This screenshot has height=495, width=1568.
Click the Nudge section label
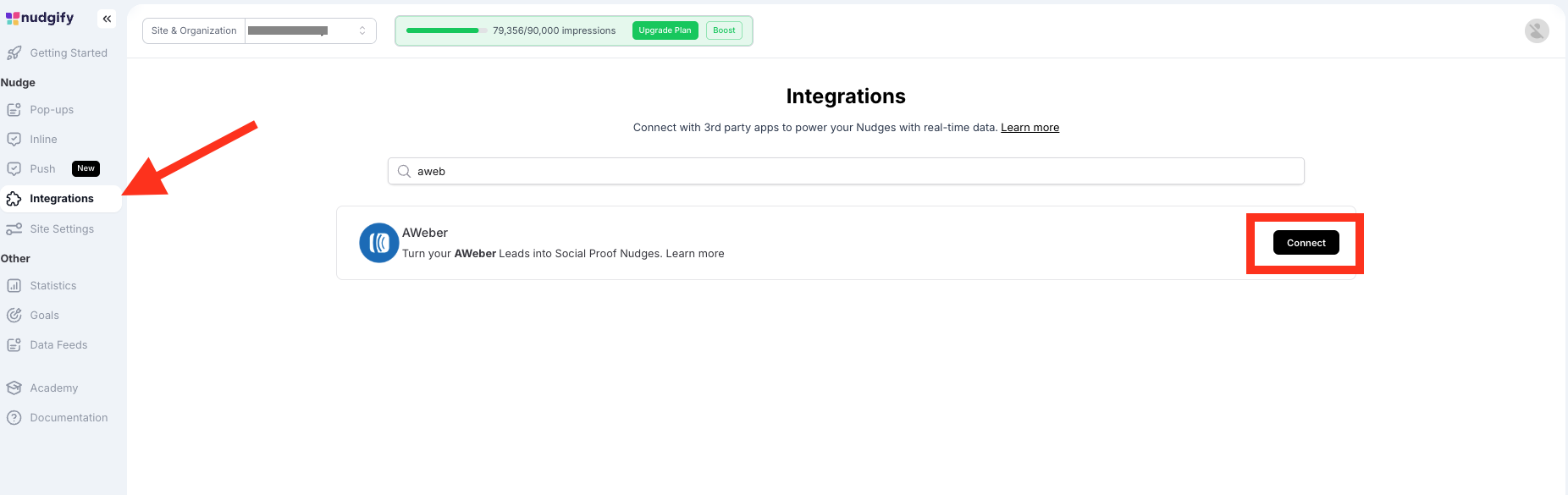tap(18, 83)
